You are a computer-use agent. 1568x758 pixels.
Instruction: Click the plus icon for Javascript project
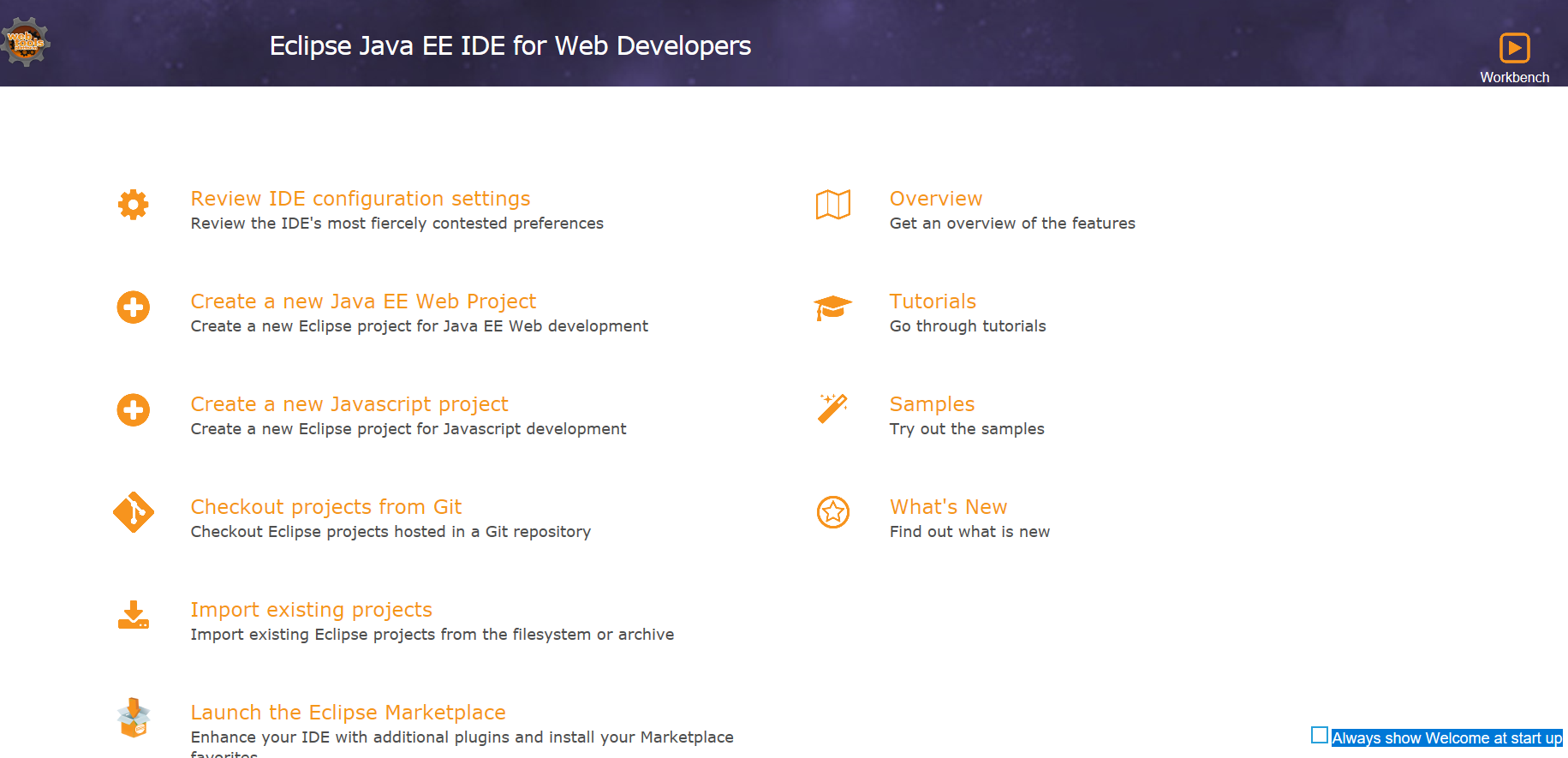coord(134,410)
